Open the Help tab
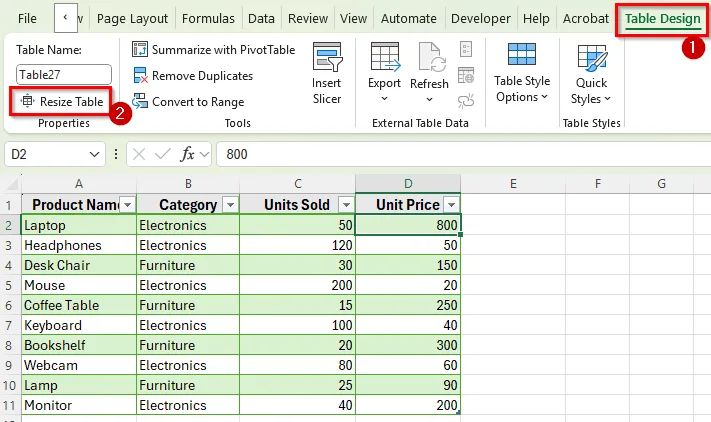The height and width of the screenshot is (422, 711). point(536,19)
